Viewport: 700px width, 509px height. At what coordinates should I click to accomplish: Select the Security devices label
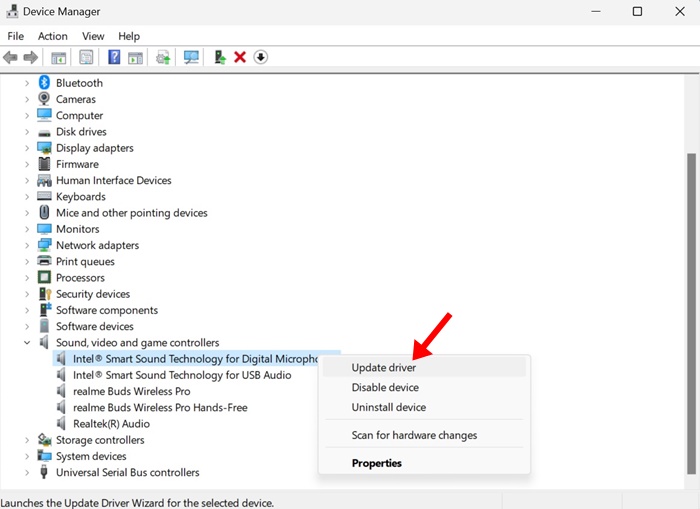pyautogui.click(x=93, y=294)
